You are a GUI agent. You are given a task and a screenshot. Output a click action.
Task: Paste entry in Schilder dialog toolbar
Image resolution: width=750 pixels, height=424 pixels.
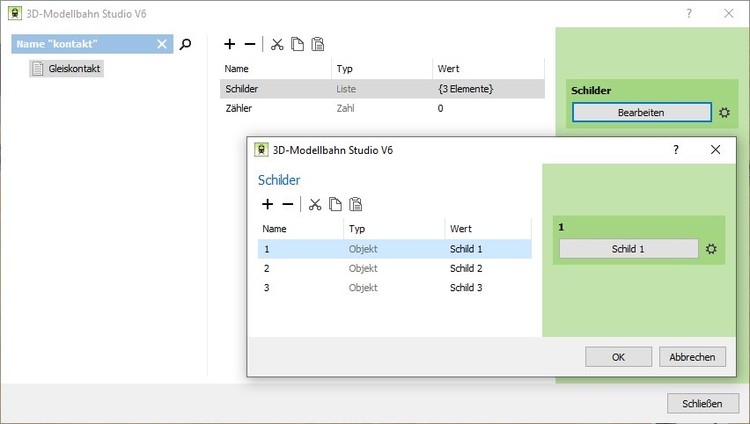(x=355, y=204)
